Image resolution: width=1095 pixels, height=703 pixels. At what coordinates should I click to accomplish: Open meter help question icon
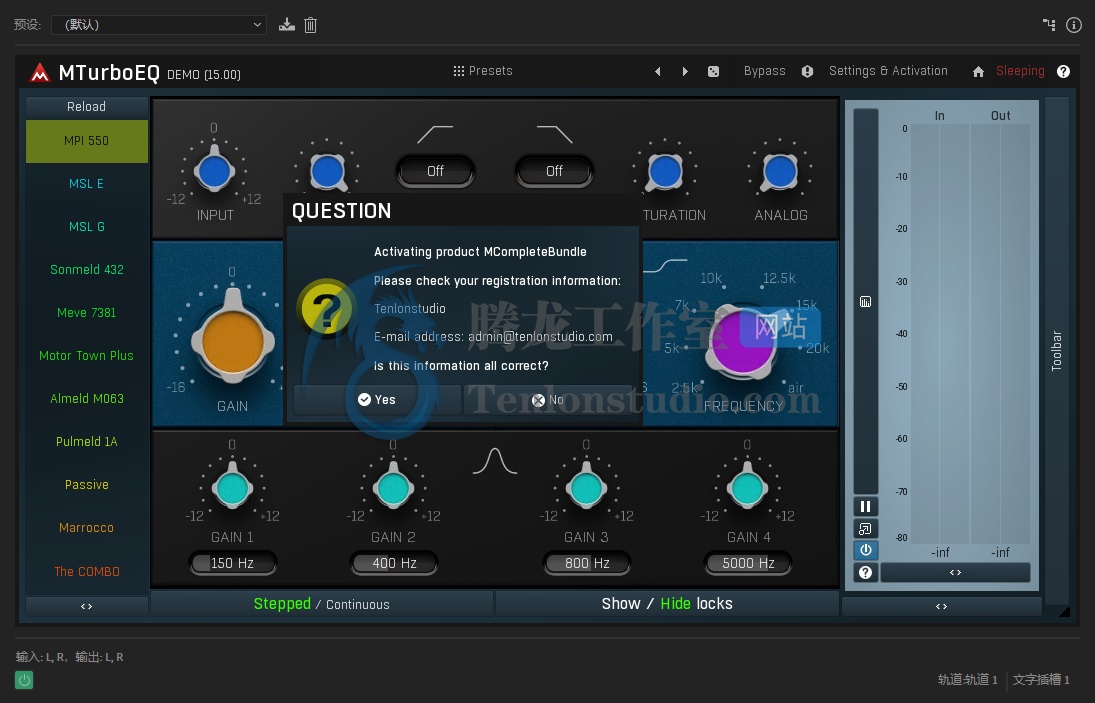865,572
